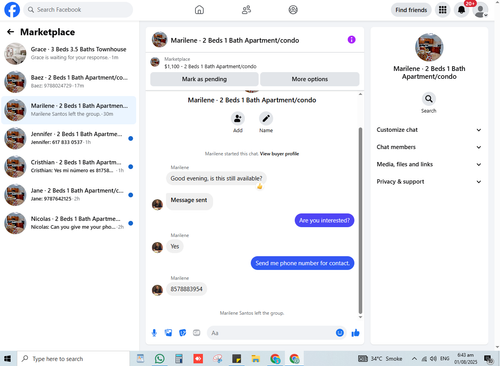This screenshot has width=500, height=366.
Task: Click More options button
Action: [x=310, y=79]
